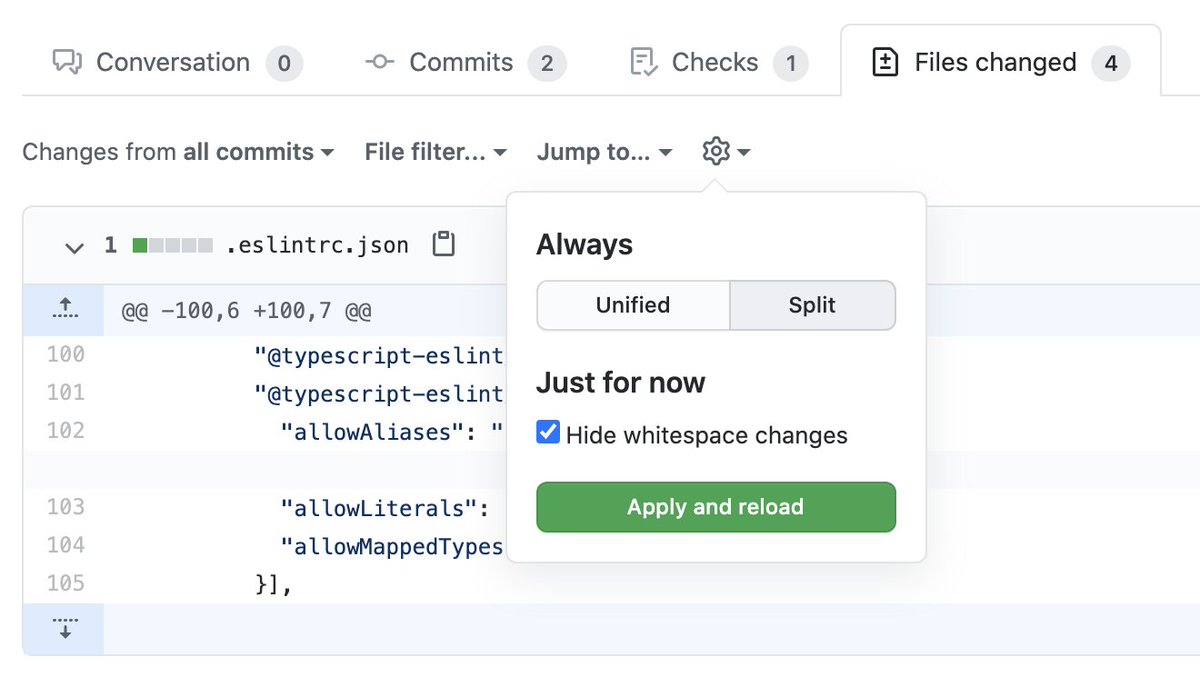Click the "allowAliases" code line
The image size is (1200, 687).
click(x=392, y=431)
